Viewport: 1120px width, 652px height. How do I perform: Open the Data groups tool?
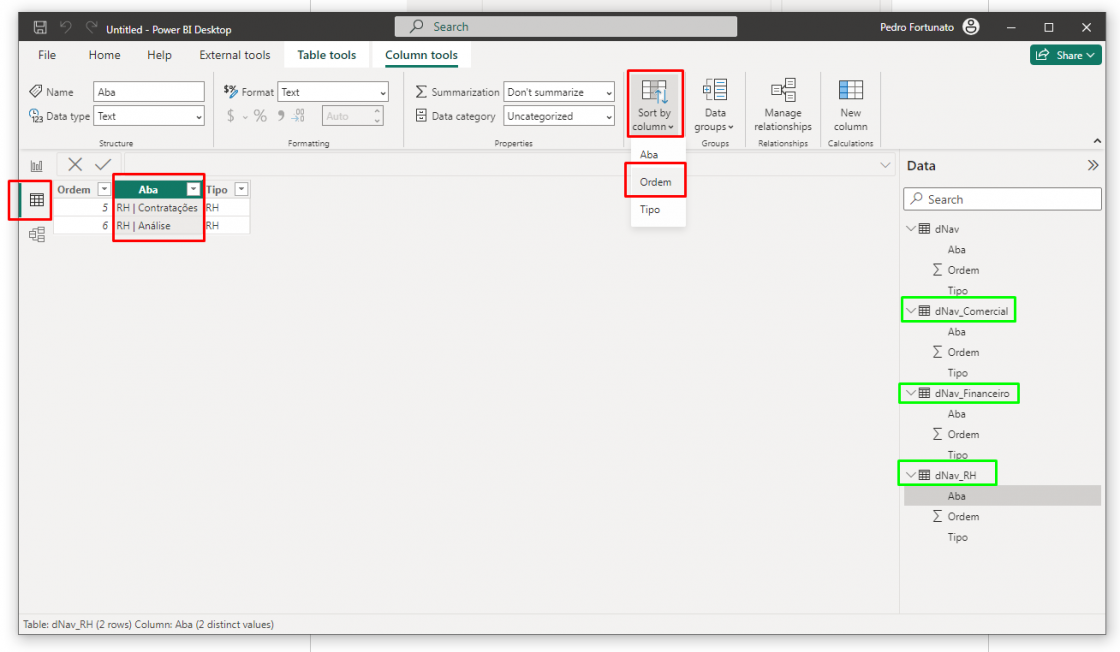[715, 106]
